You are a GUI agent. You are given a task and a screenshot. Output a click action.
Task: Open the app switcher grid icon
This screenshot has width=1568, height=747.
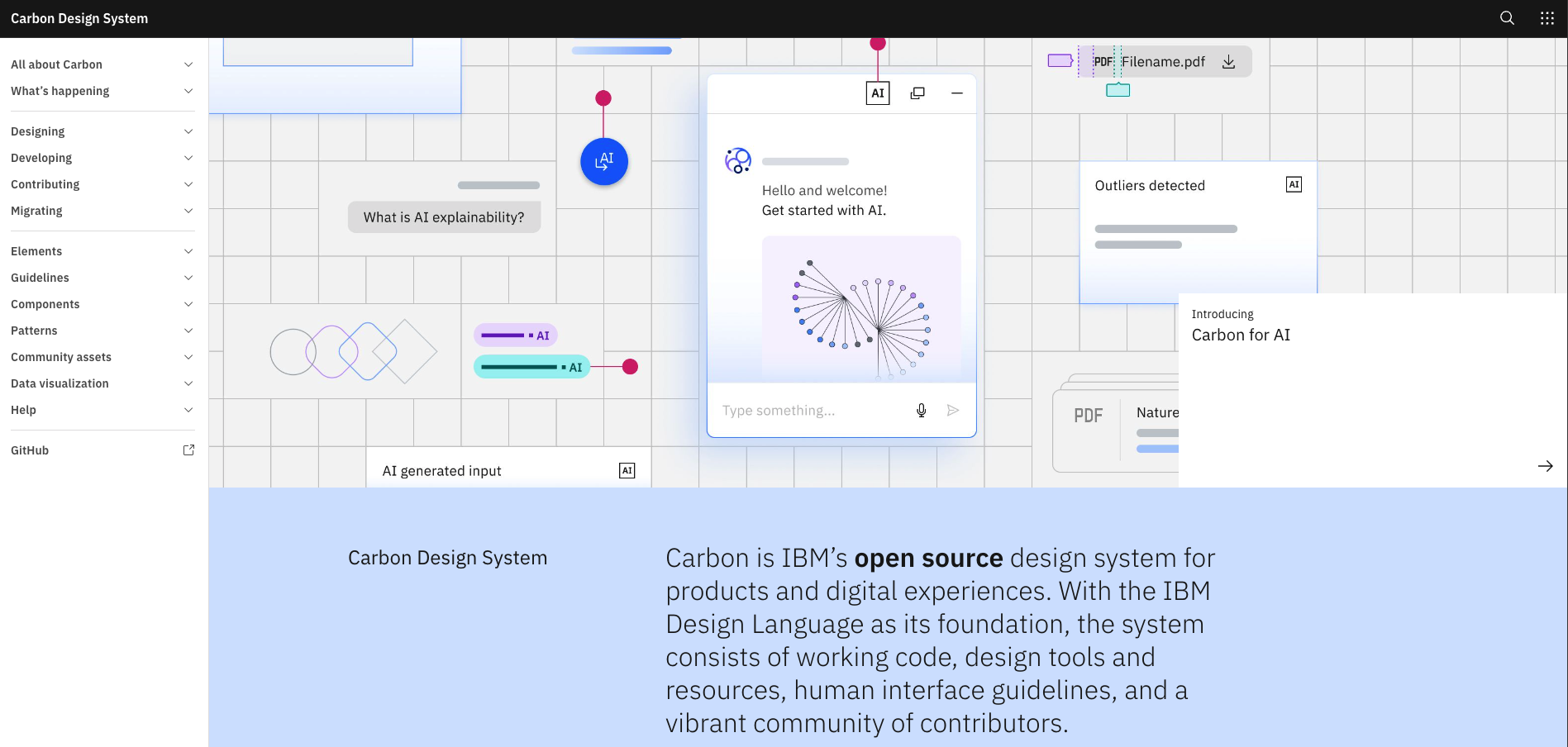[1547, 18]
